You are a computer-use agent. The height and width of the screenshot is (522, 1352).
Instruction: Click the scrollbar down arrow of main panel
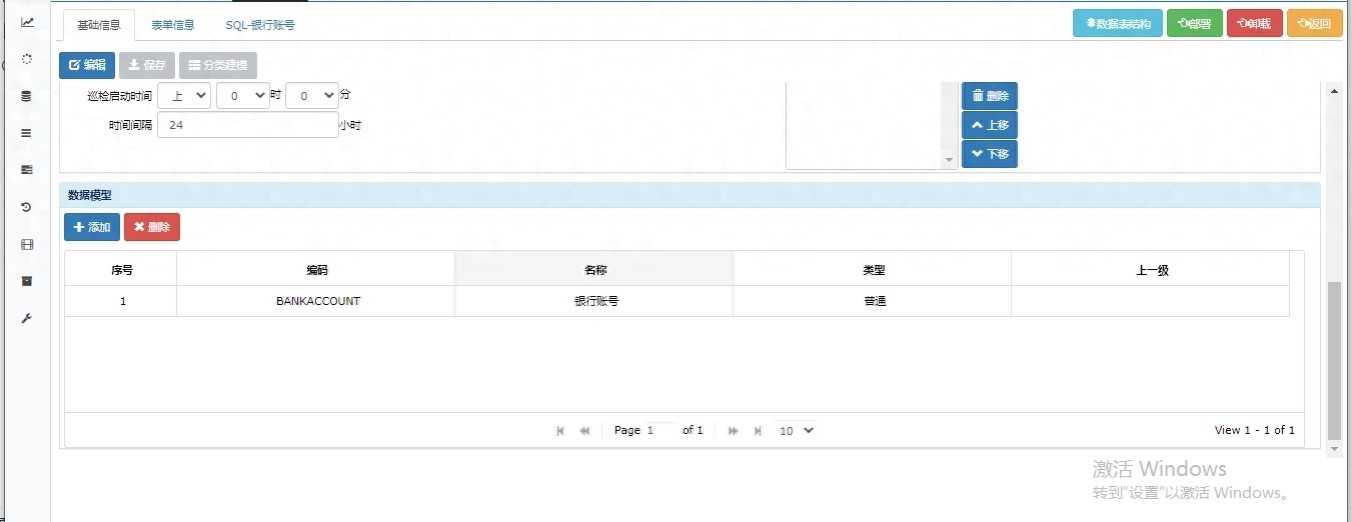1334,450
